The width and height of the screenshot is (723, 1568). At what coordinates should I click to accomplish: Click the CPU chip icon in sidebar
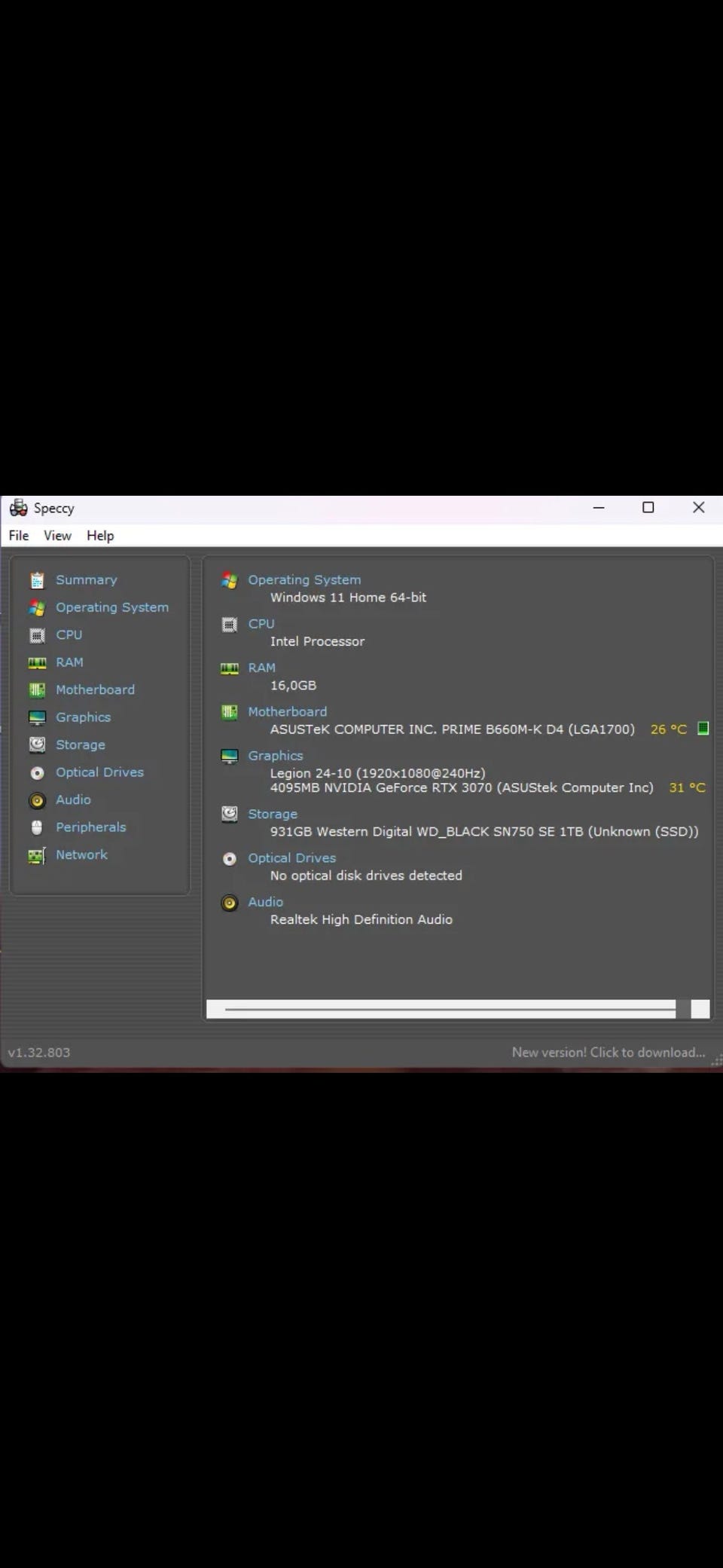(x=37, y=635)
